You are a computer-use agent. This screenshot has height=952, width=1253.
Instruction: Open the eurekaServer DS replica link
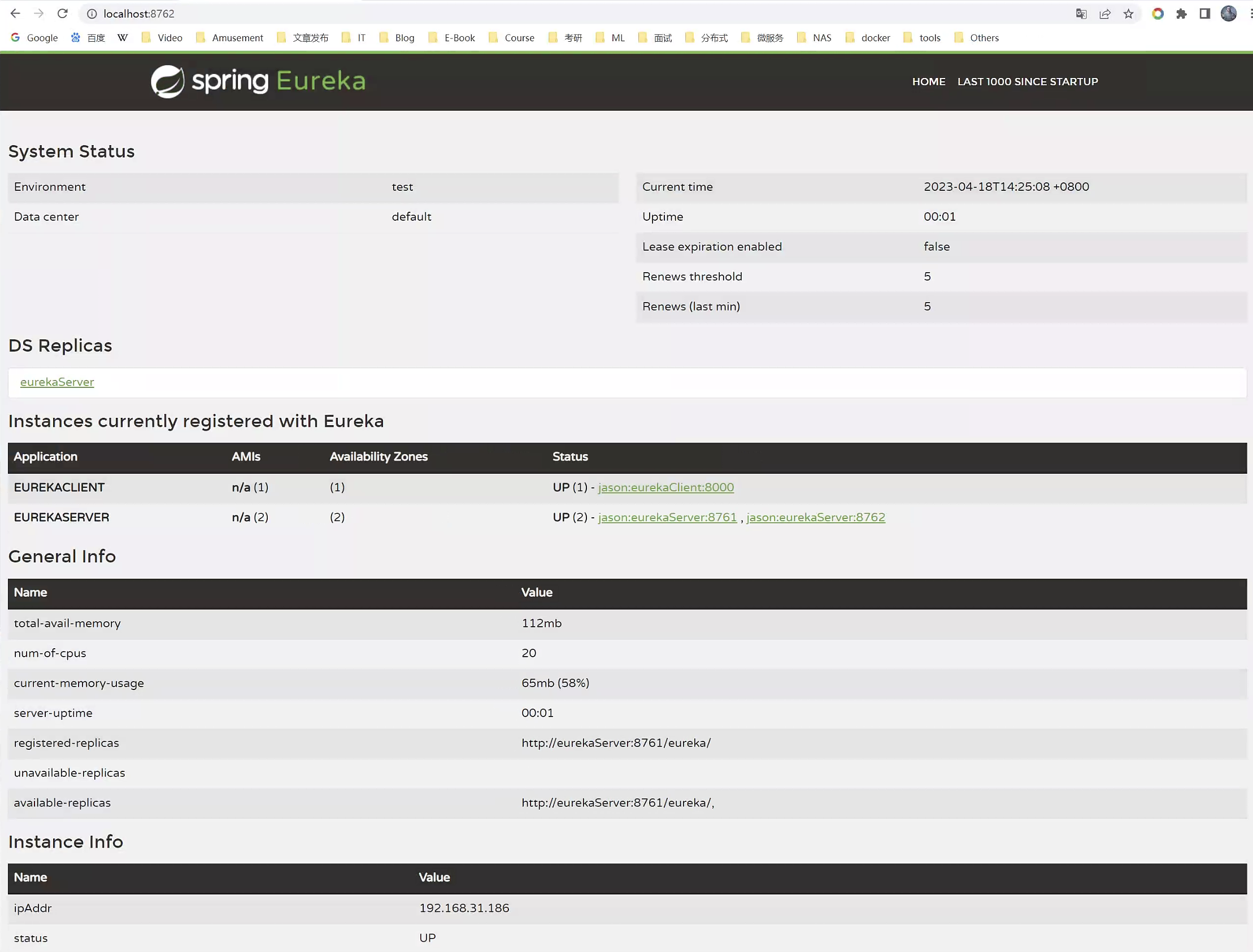[57, 382]
